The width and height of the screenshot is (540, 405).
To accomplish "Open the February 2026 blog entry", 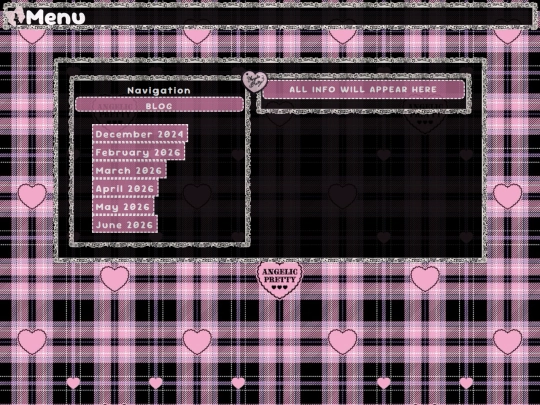I will (x=138, y=152).
